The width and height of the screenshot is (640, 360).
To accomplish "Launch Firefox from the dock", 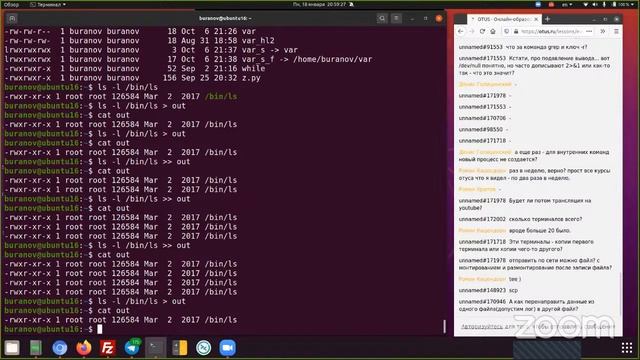I will 84,348.
